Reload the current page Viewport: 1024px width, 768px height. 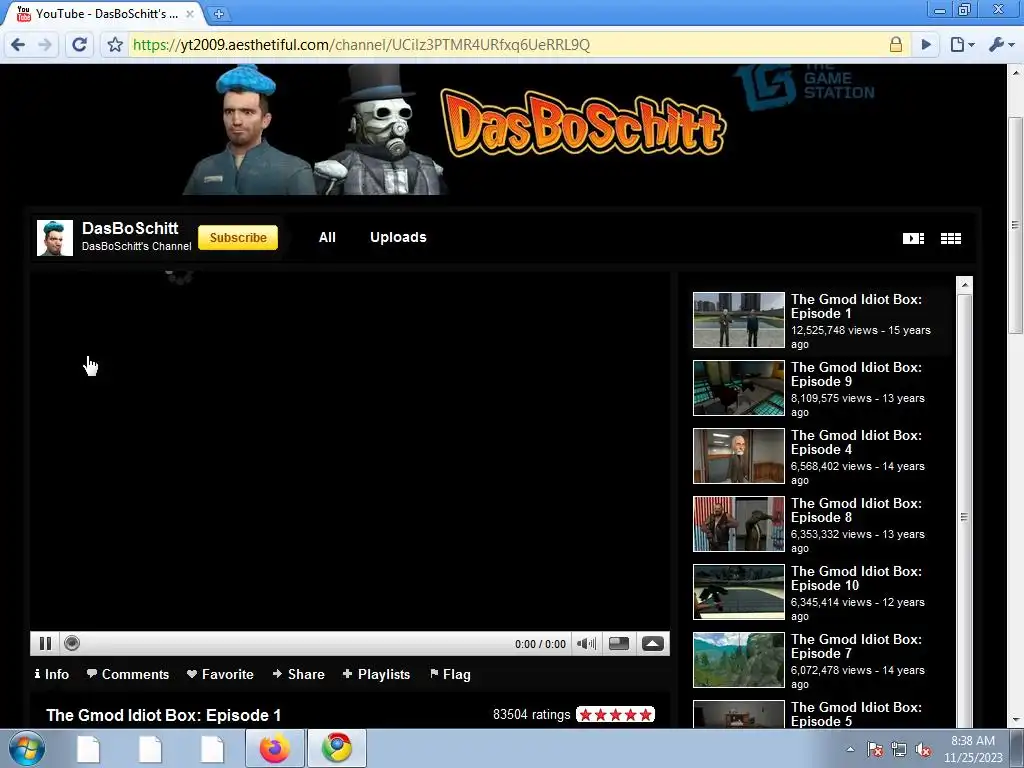(x=79, y=44)
